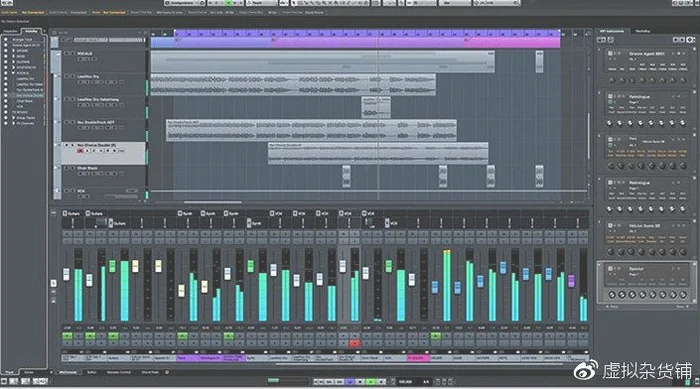Solo the Chor Stack track

pos(72,168)
